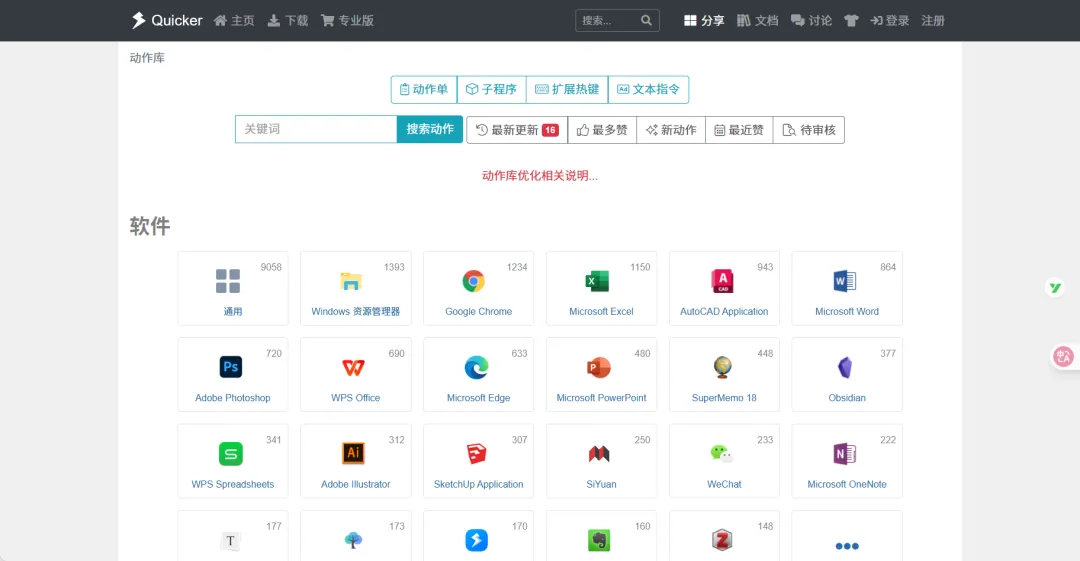Switch to the 动作单 tab
Viewport: 1080px width, 561px height.
coord(424,90)
